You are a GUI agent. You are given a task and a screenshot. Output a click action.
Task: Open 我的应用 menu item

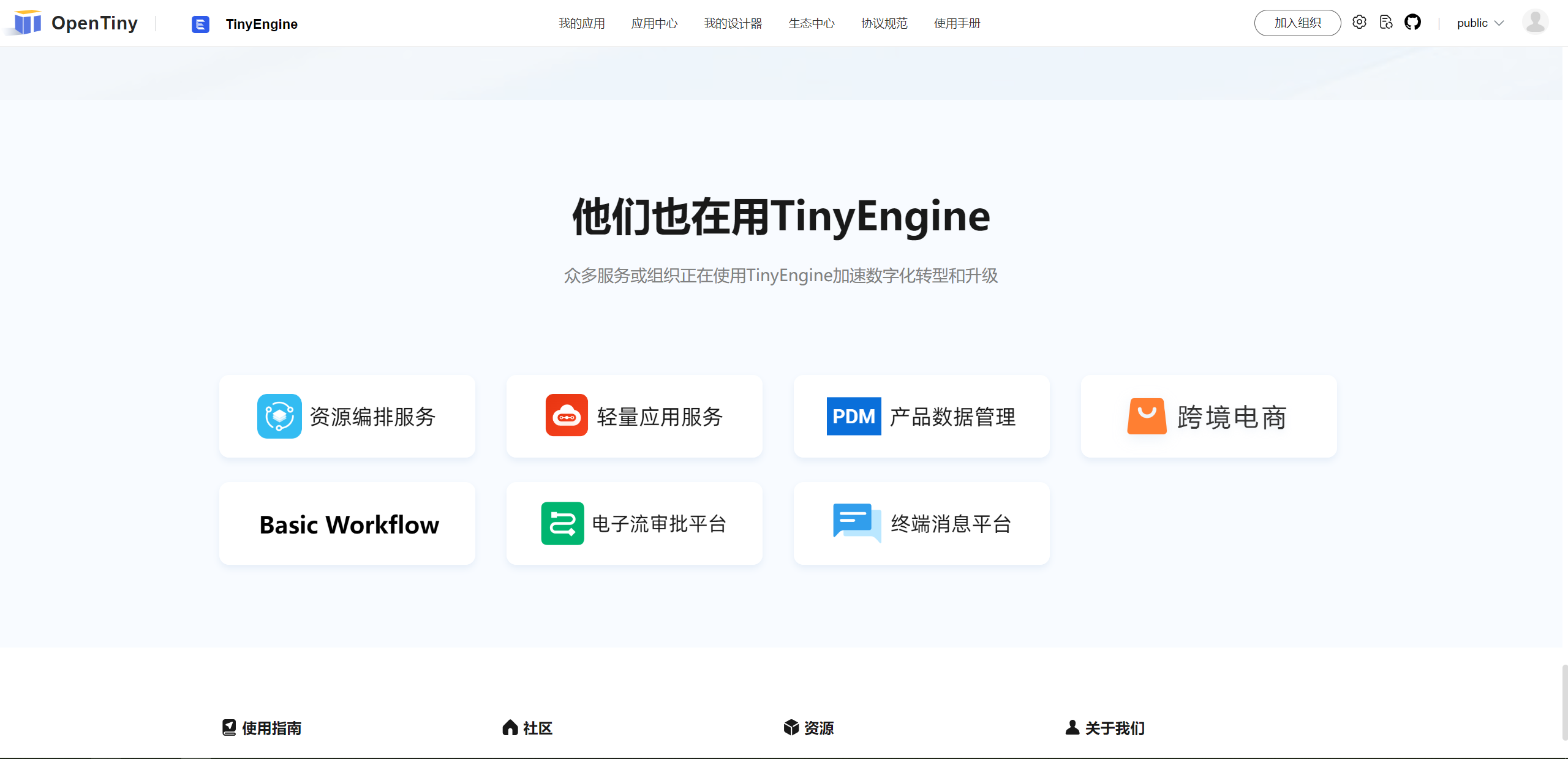(x=581, y=23)
